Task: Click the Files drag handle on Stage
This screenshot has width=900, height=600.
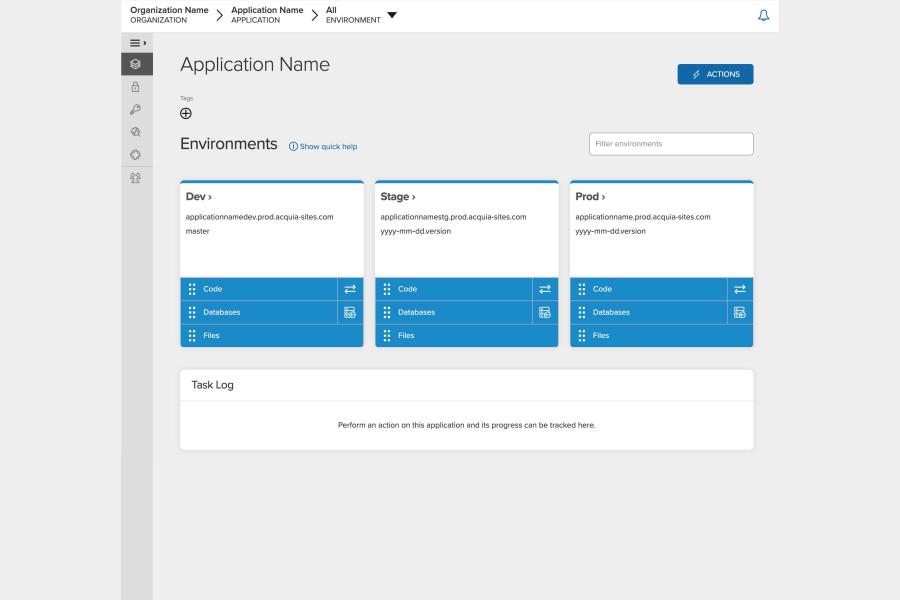Action: 387,335
